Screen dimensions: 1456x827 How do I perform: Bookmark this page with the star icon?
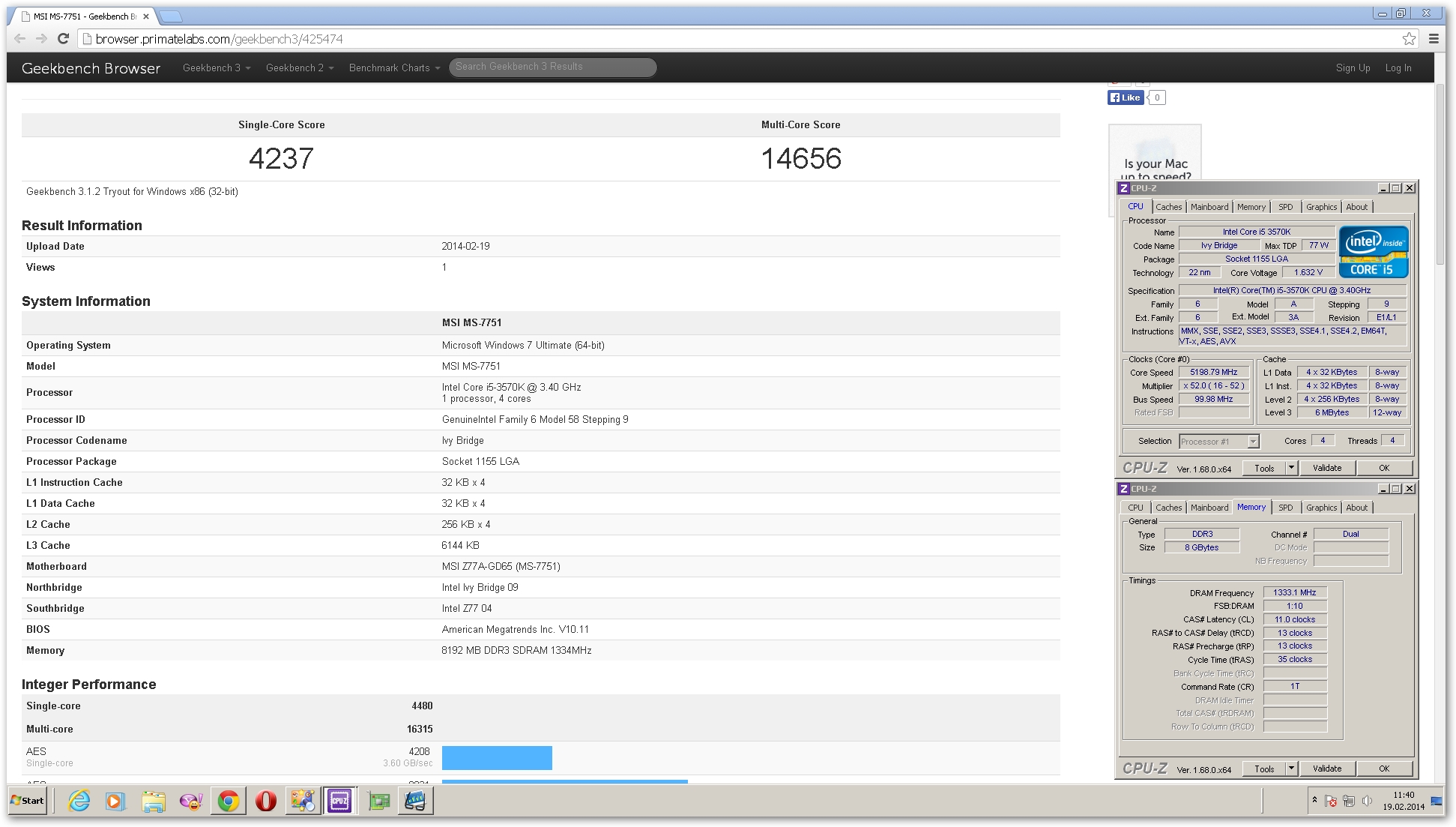(x=1409, y=39)
